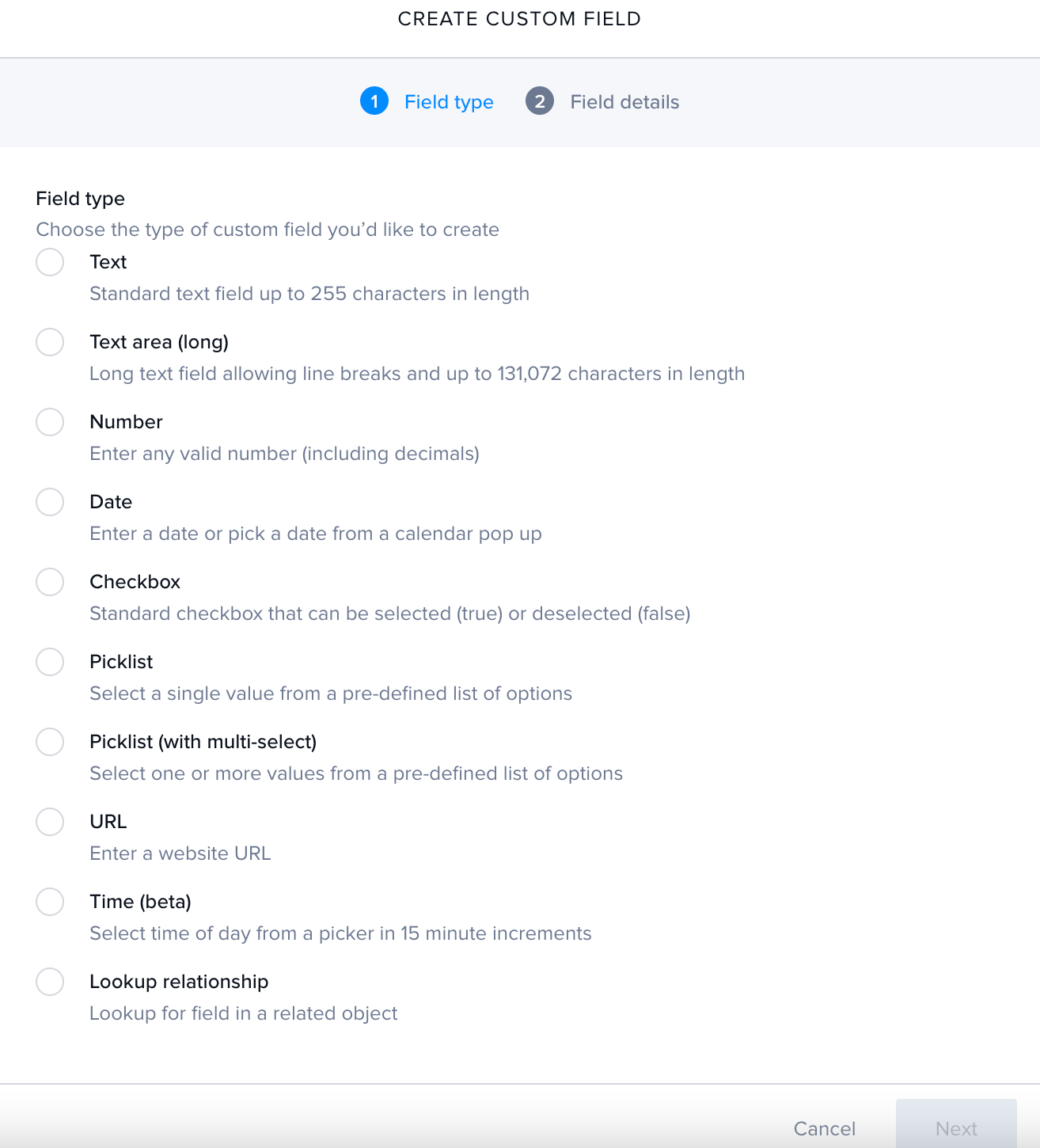The image size is (1040, 1148).
Task: Click the Time (beta) label text
Action: [x=141, y=902]
